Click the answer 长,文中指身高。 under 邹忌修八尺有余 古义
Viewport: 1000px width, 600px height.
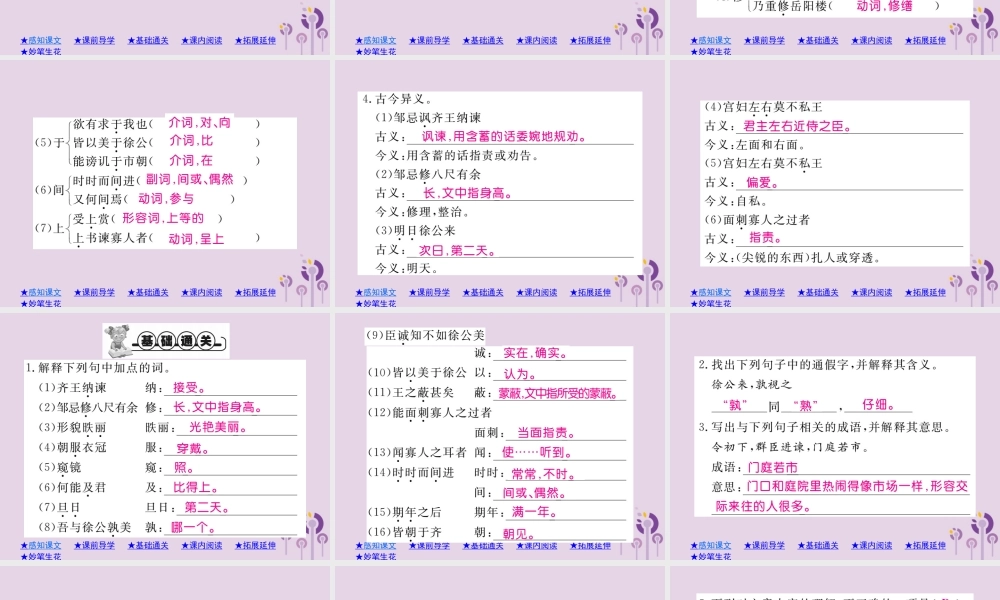coord(468,193)
